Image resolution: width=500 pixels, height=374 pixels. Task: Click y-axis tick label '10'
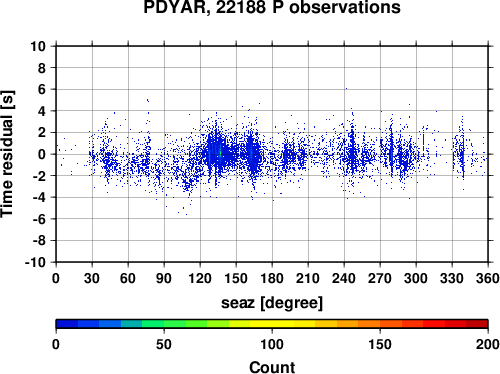(x=38, y=46)
